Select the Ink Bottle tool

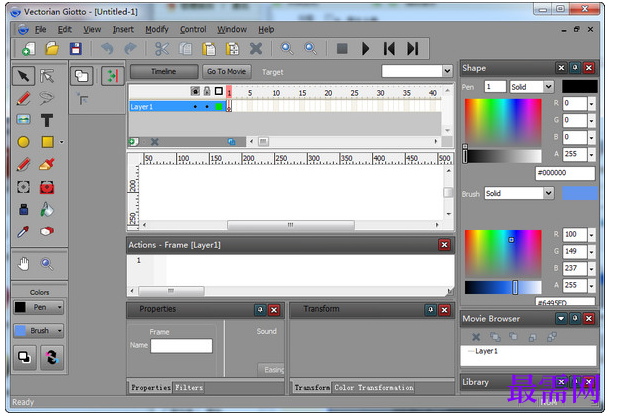click(23, 210)
